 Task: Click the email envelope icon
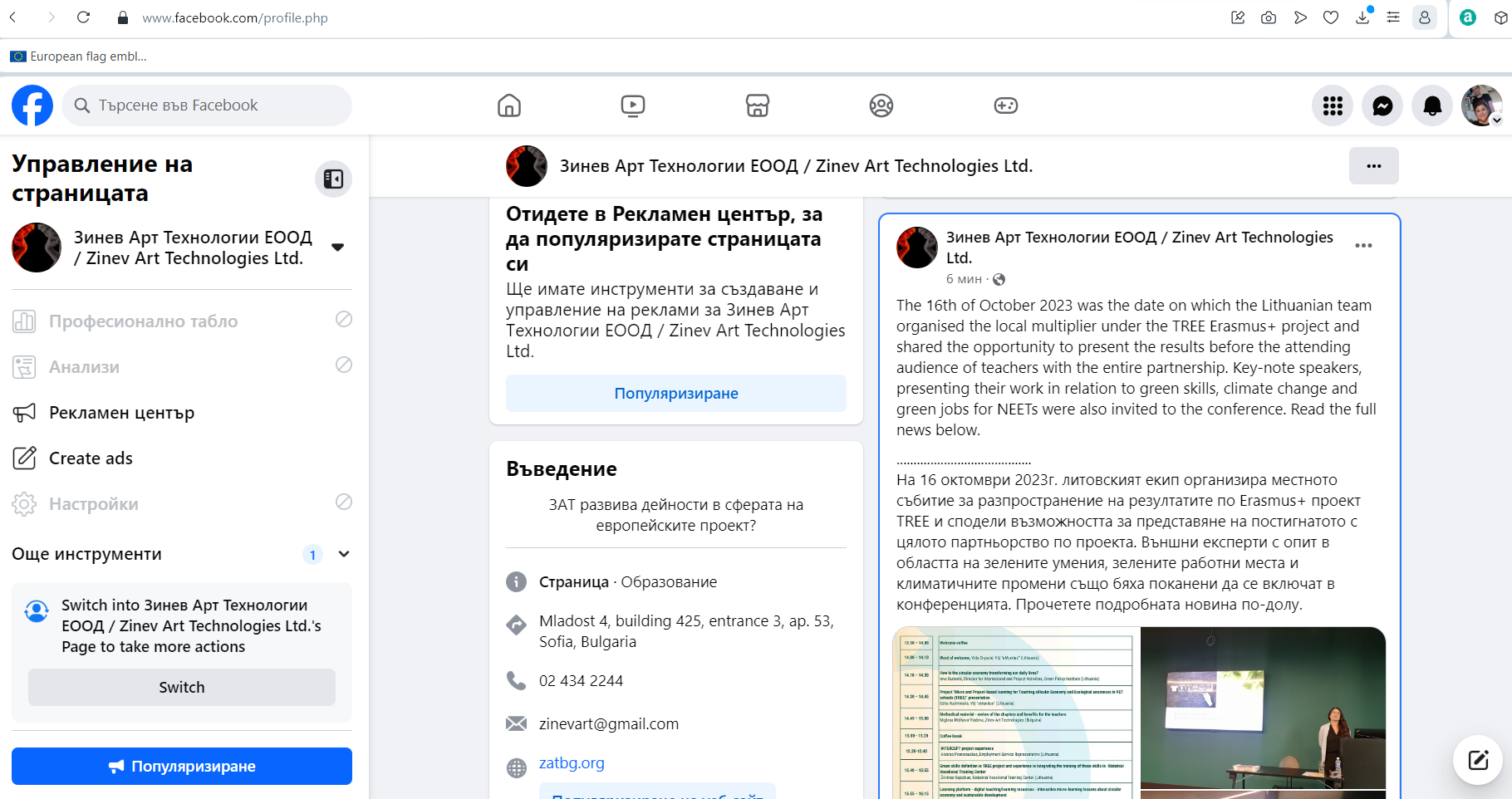(517, 724)
